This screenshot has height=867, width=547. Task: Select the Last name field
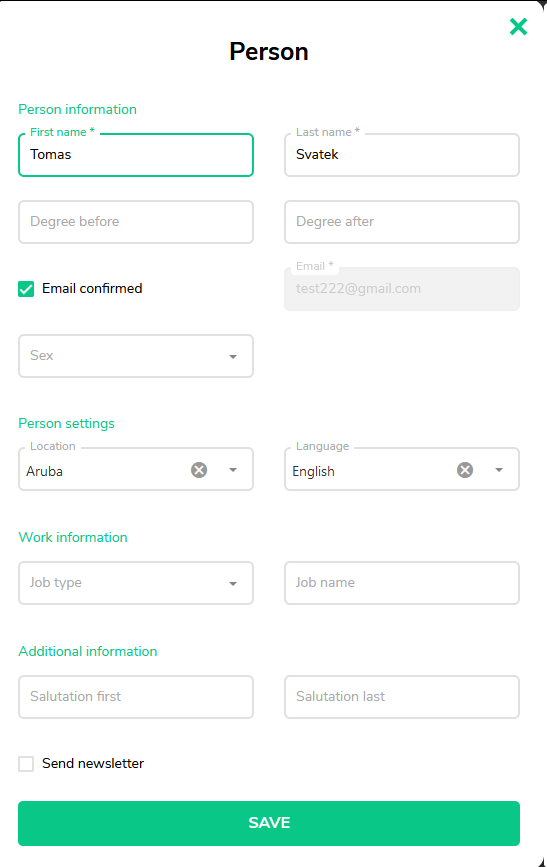(402, 155)
